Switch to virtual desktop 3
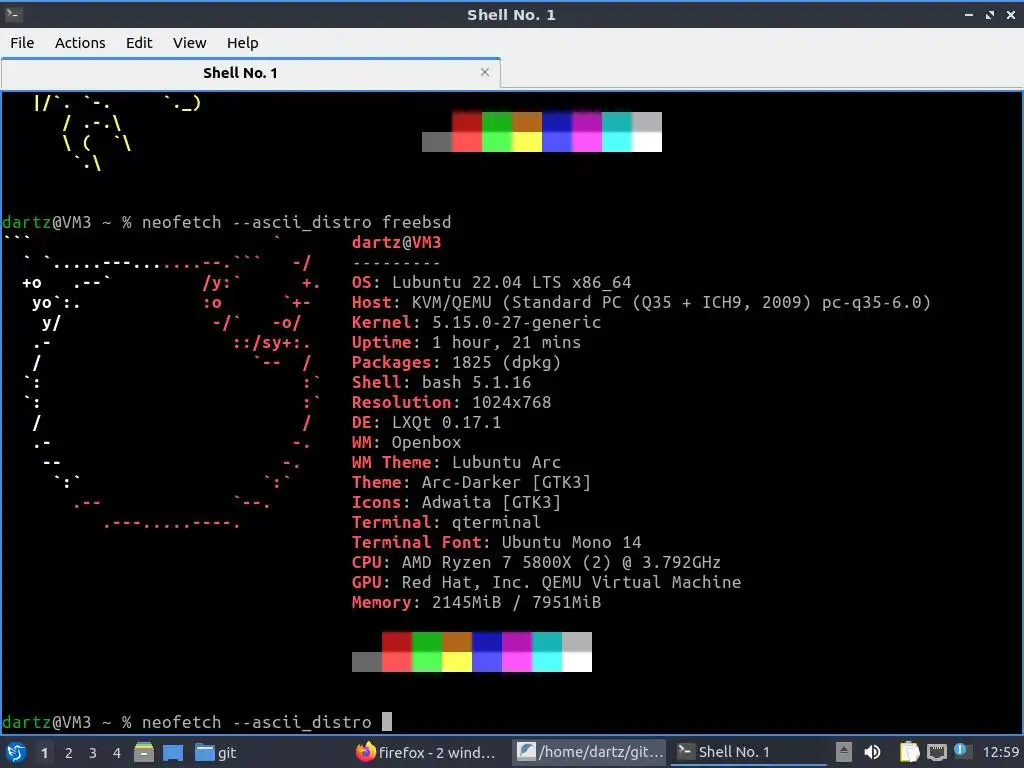The width and height of the screenshot is (1024, 768). 93,753
